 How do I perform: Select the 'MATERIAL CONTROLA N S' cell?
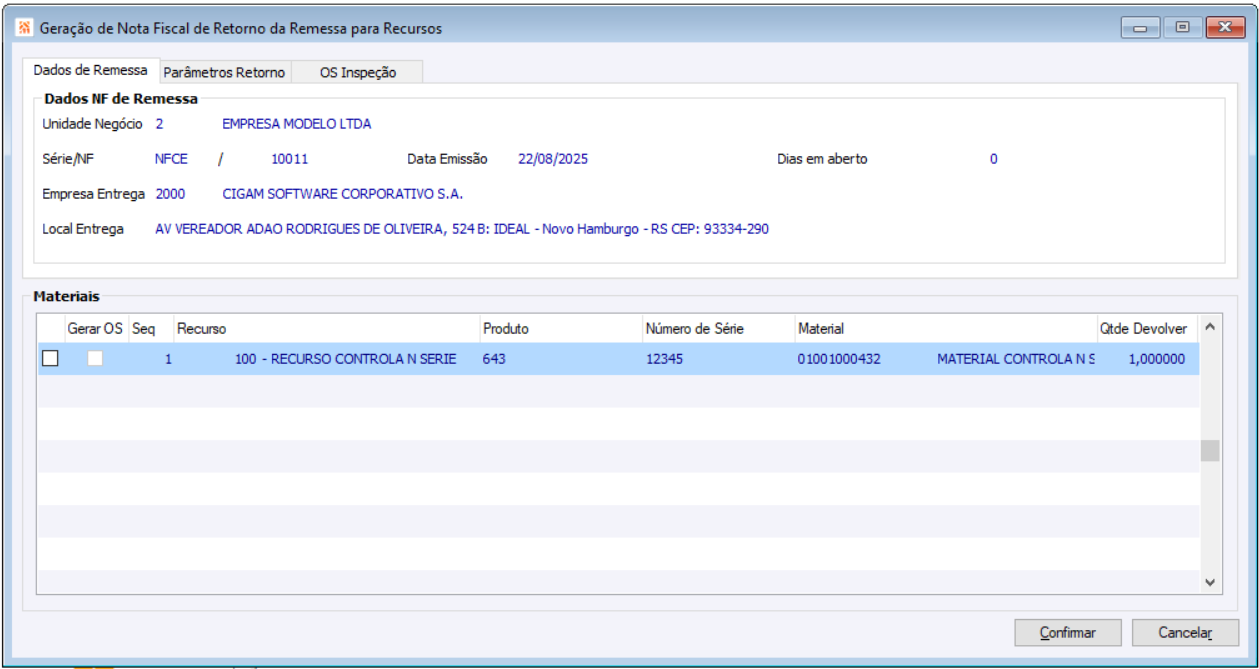click(1016, 359)
